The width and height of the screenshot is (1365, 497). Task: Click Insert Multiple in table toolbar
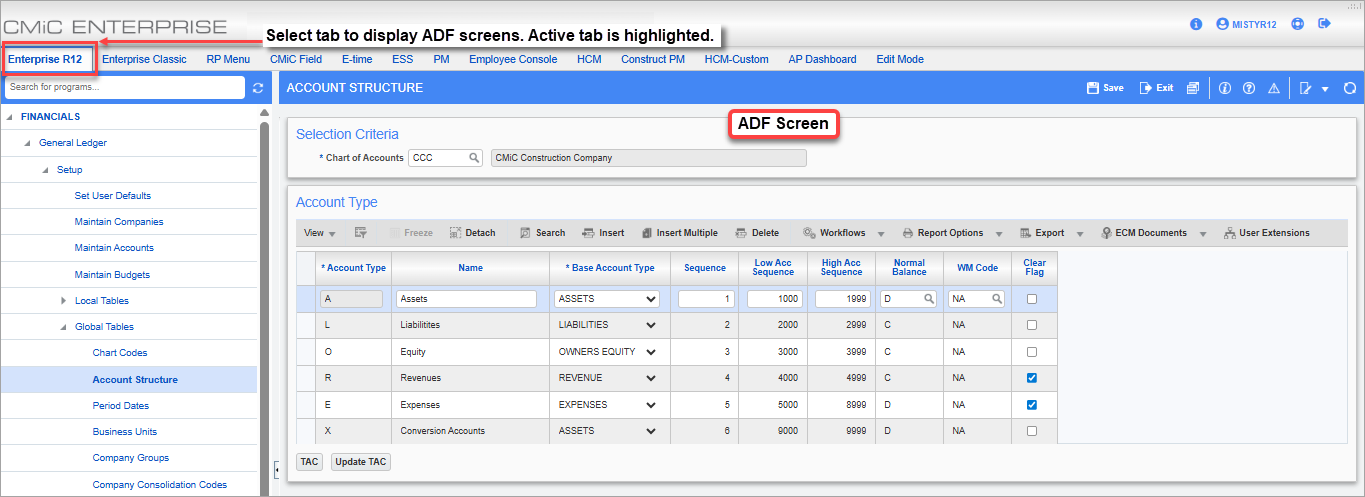(679, 233)
